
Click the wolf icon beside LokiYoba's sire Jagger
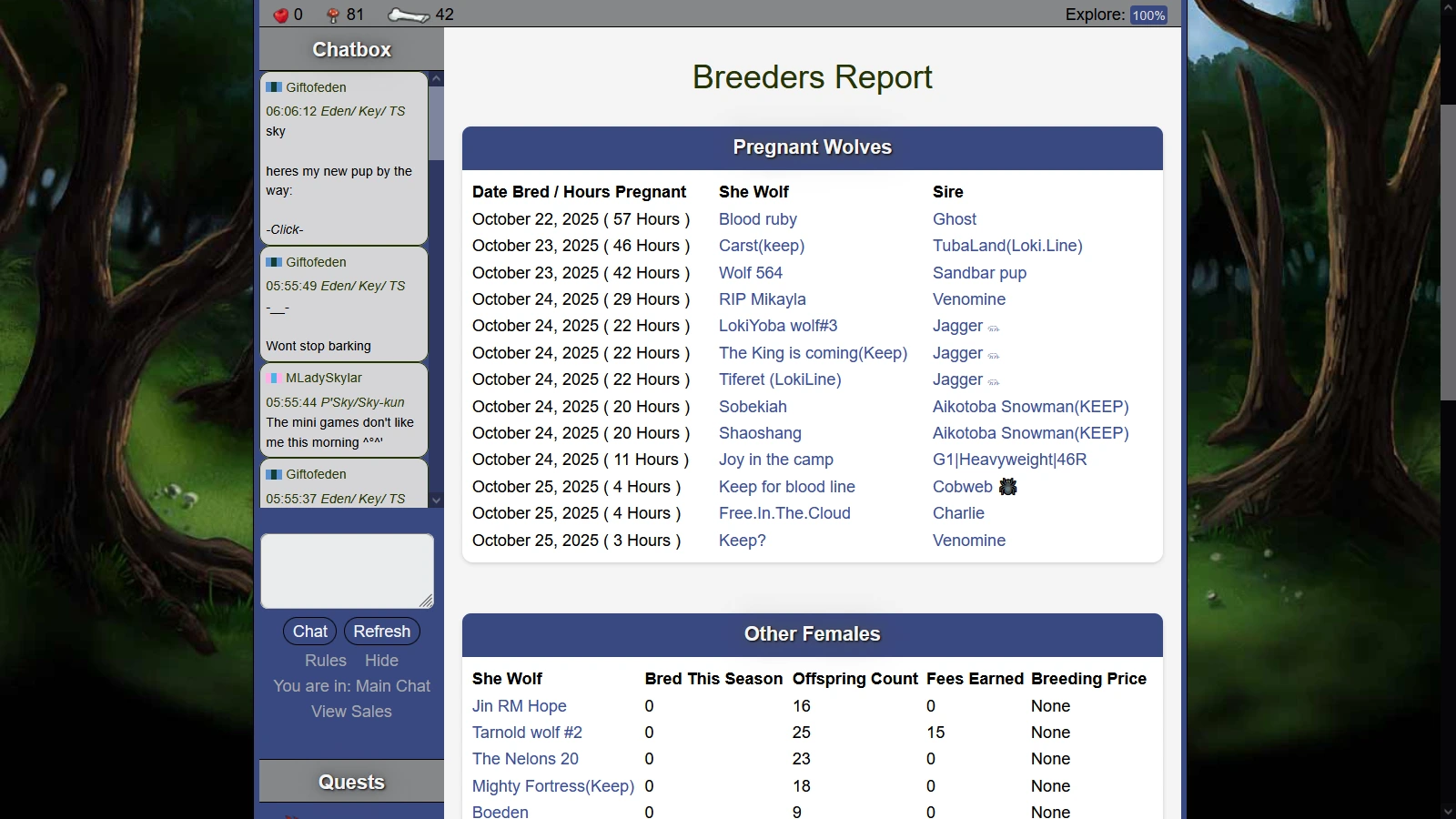click(x=994, y=329)
